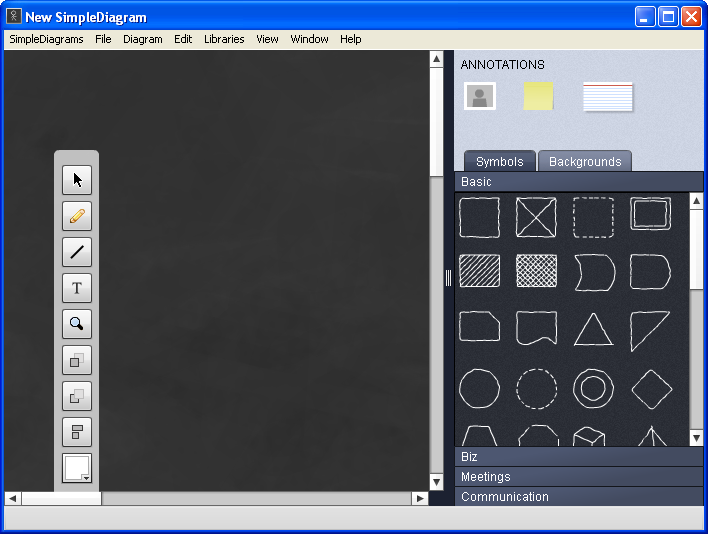Screen dimensions: 708x534
Task: Select the text T tool
Action: tap(77, 288)
